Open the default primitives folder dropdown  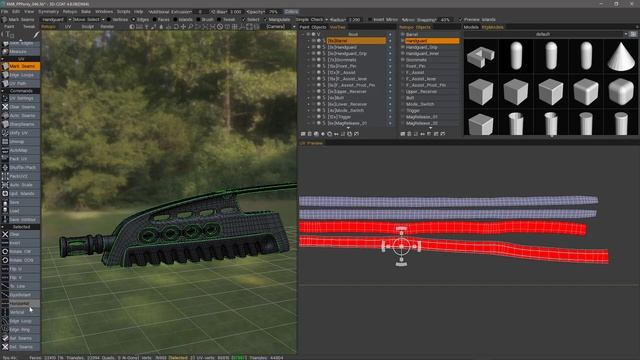546,34
